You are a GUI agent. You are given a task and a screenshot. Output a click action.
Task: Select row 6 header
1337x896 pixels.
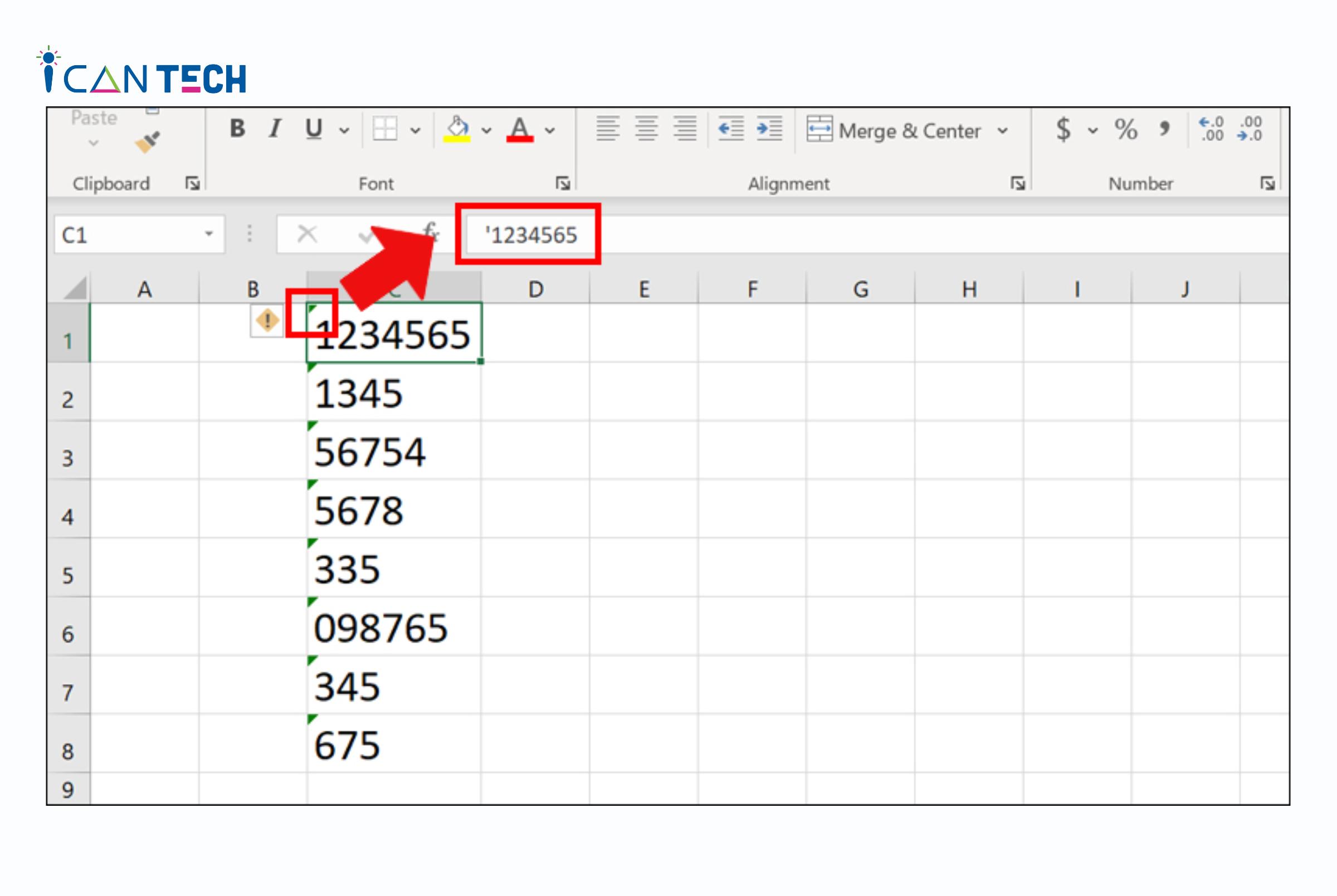pos(68,627)
